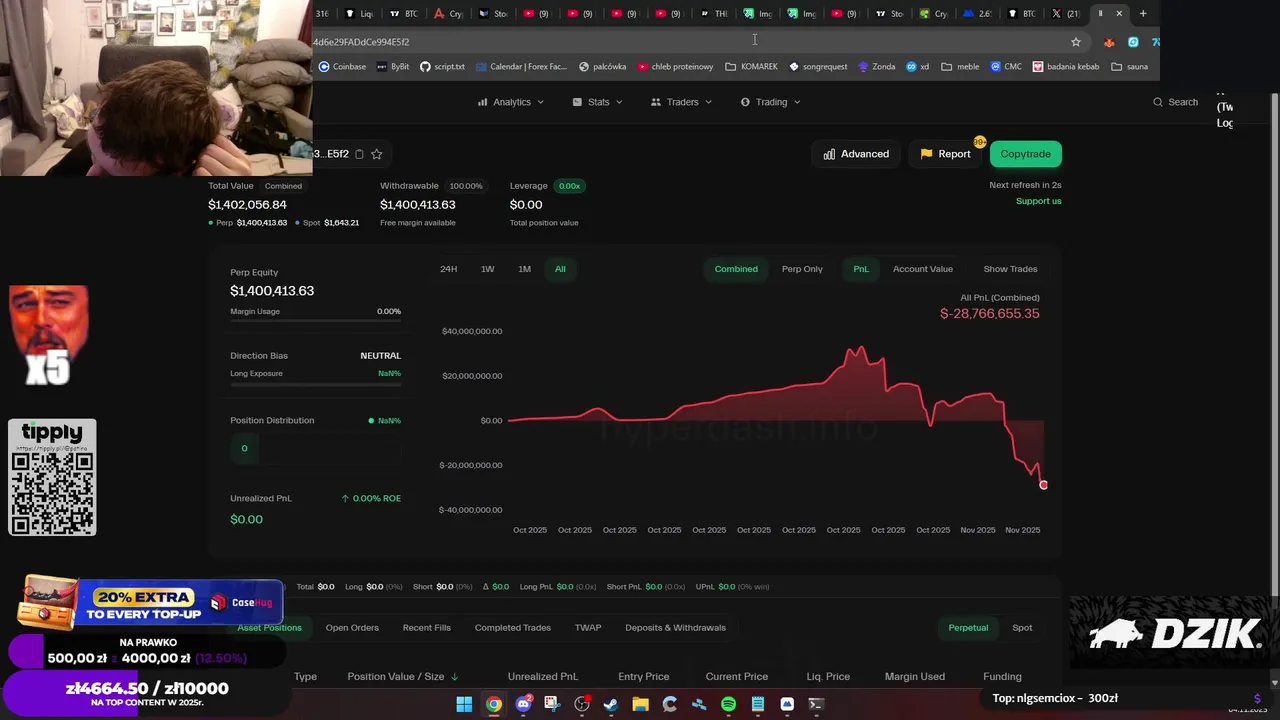The width and height of the screenshot is (1280, 720).
Task: Open the Asset Positions tab
Action: [269, 628]
